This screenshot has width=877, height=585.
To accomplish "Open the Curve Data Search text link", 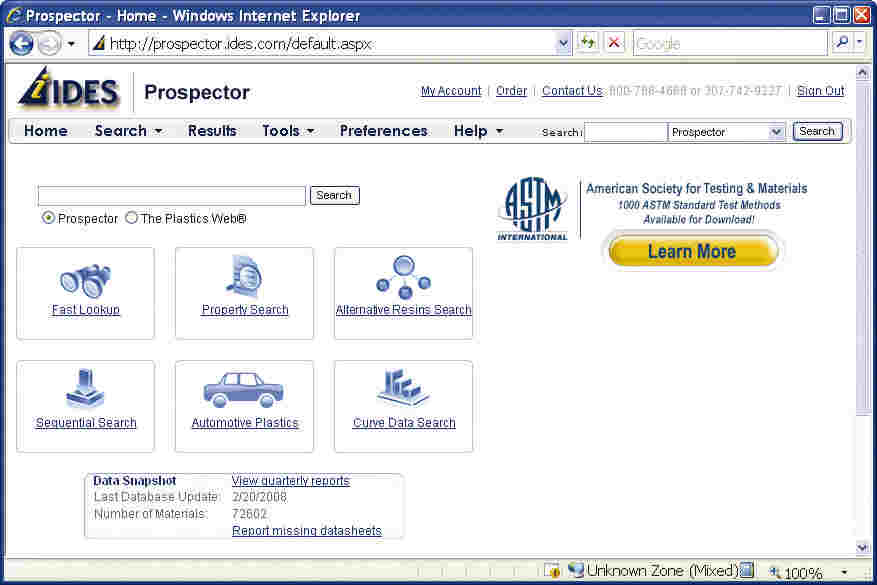I will (404, 423).
